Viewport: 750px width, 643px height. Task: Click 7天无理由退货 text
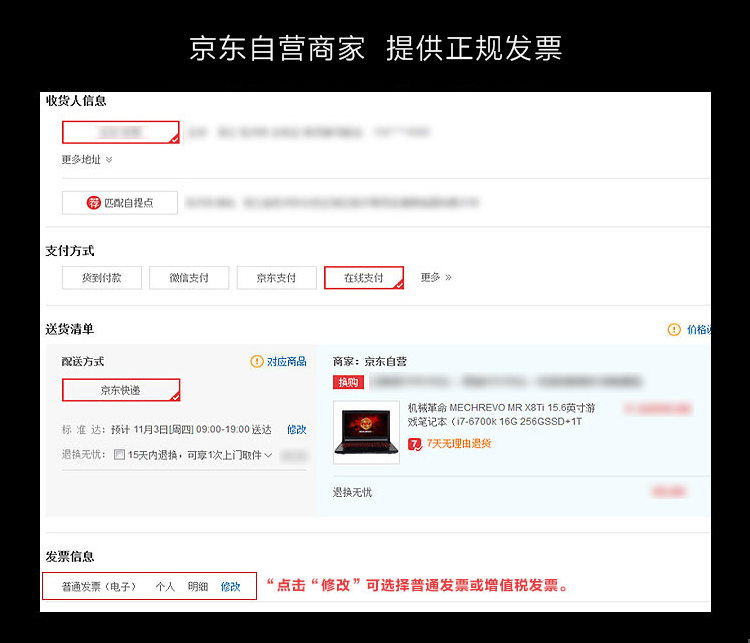coord(459,444)
